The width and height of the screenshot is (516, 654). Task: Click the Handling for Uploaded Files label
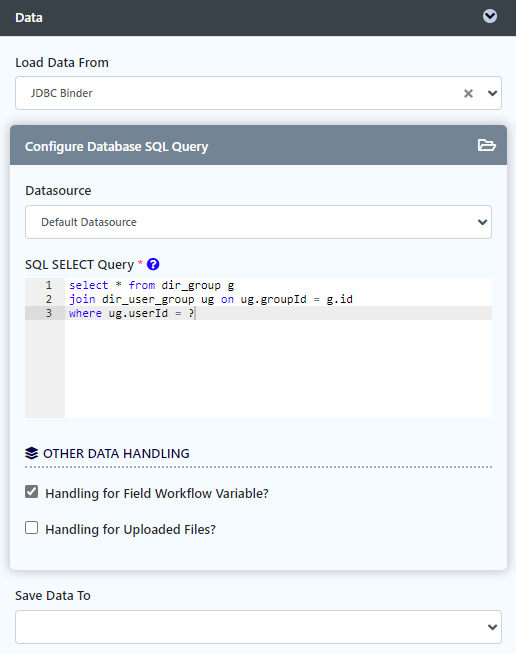click(131, 529)
